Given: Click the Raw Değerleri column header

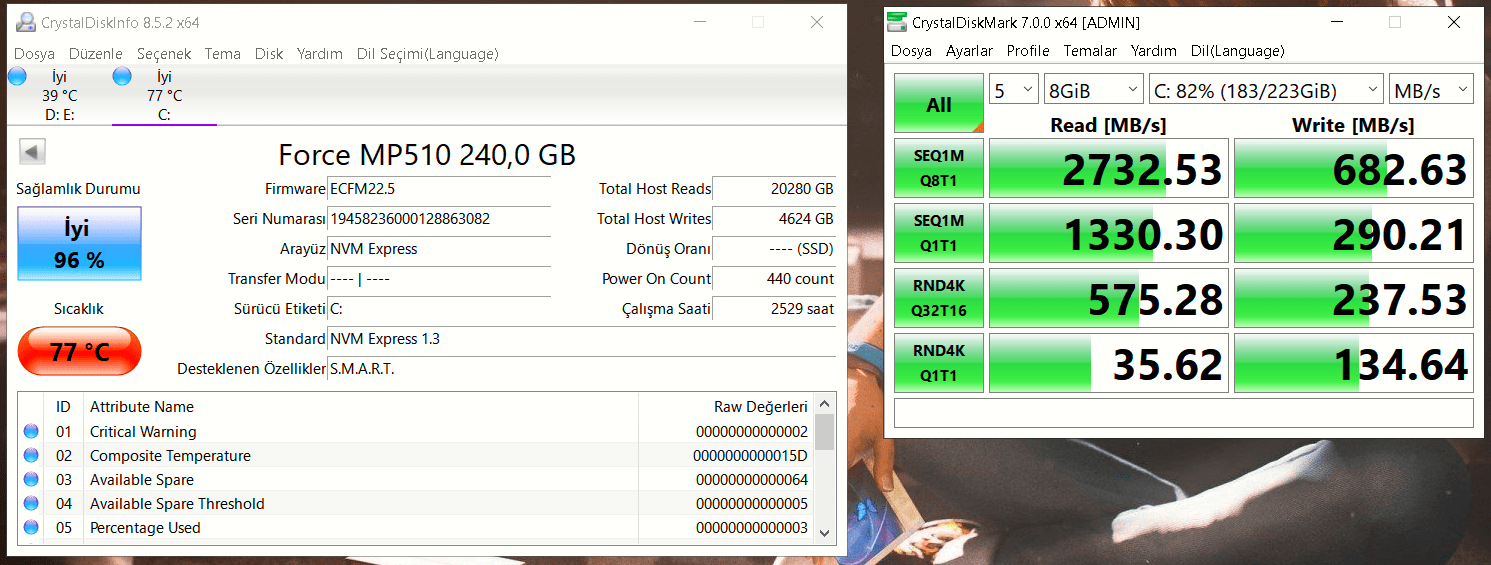Looking at the screenshot, I should pyautogui.click(x=727, y=407).
